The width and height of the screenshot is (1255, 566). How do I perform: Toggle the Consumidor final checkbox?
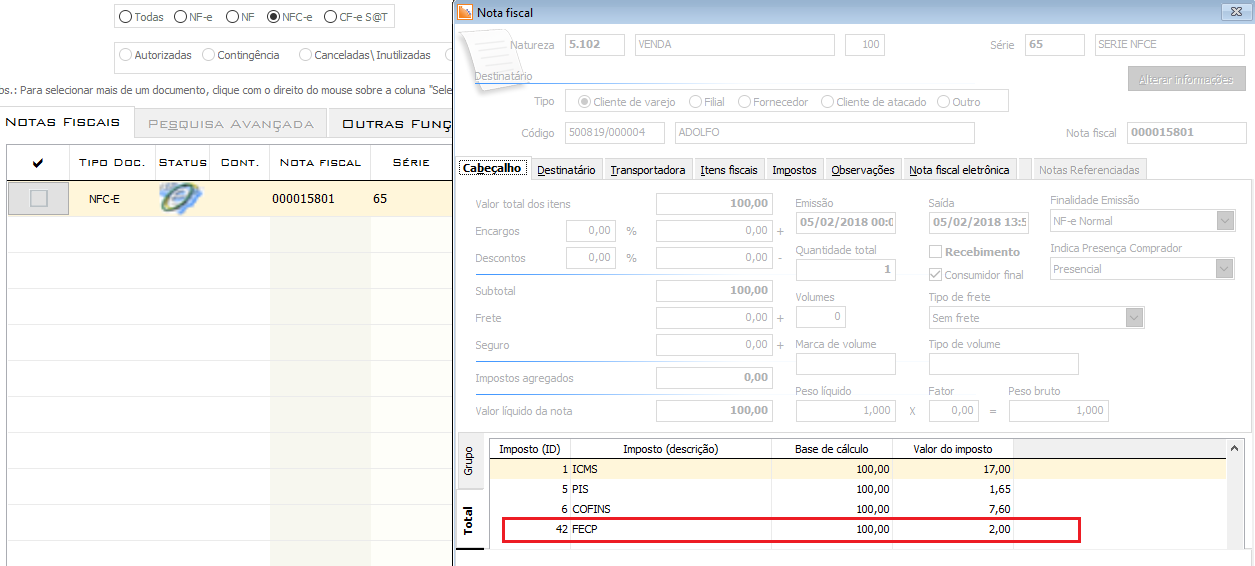click(936, 274)
